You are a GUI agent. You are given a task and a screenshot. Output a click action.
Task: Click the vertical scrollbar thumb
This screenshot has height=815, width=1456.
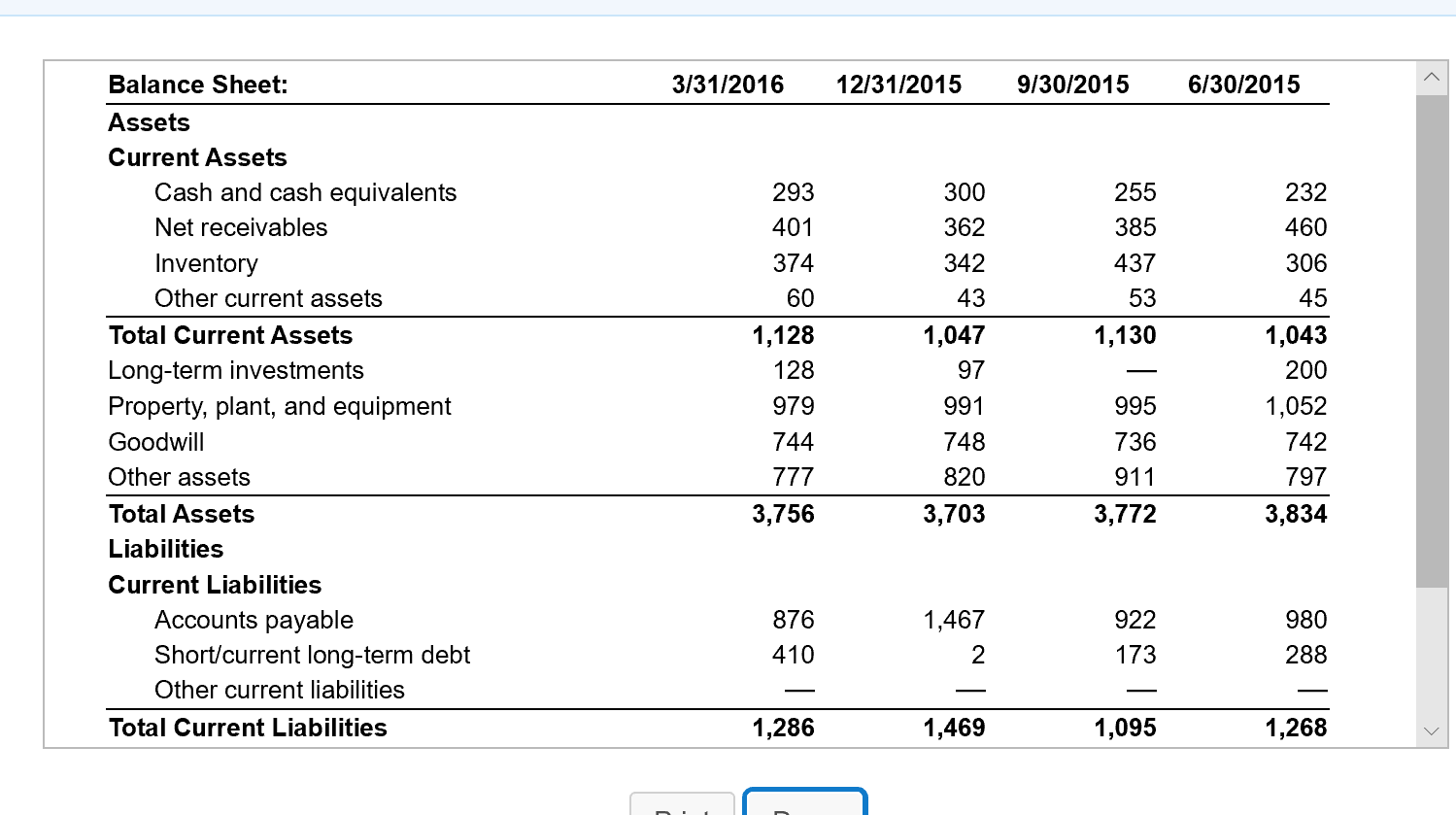point(1432,341)
